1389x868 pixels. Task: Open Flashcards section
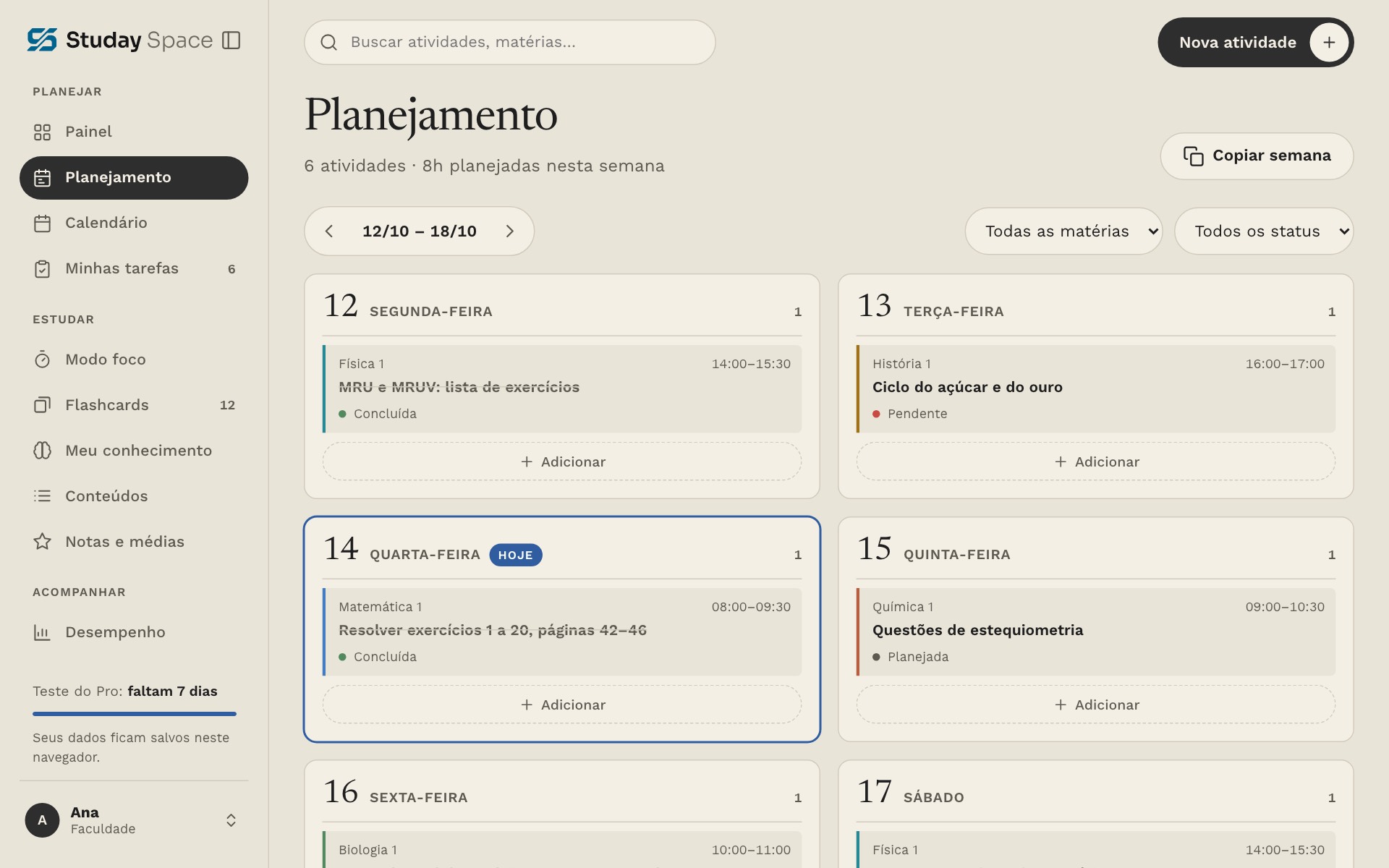click(134, 405)
